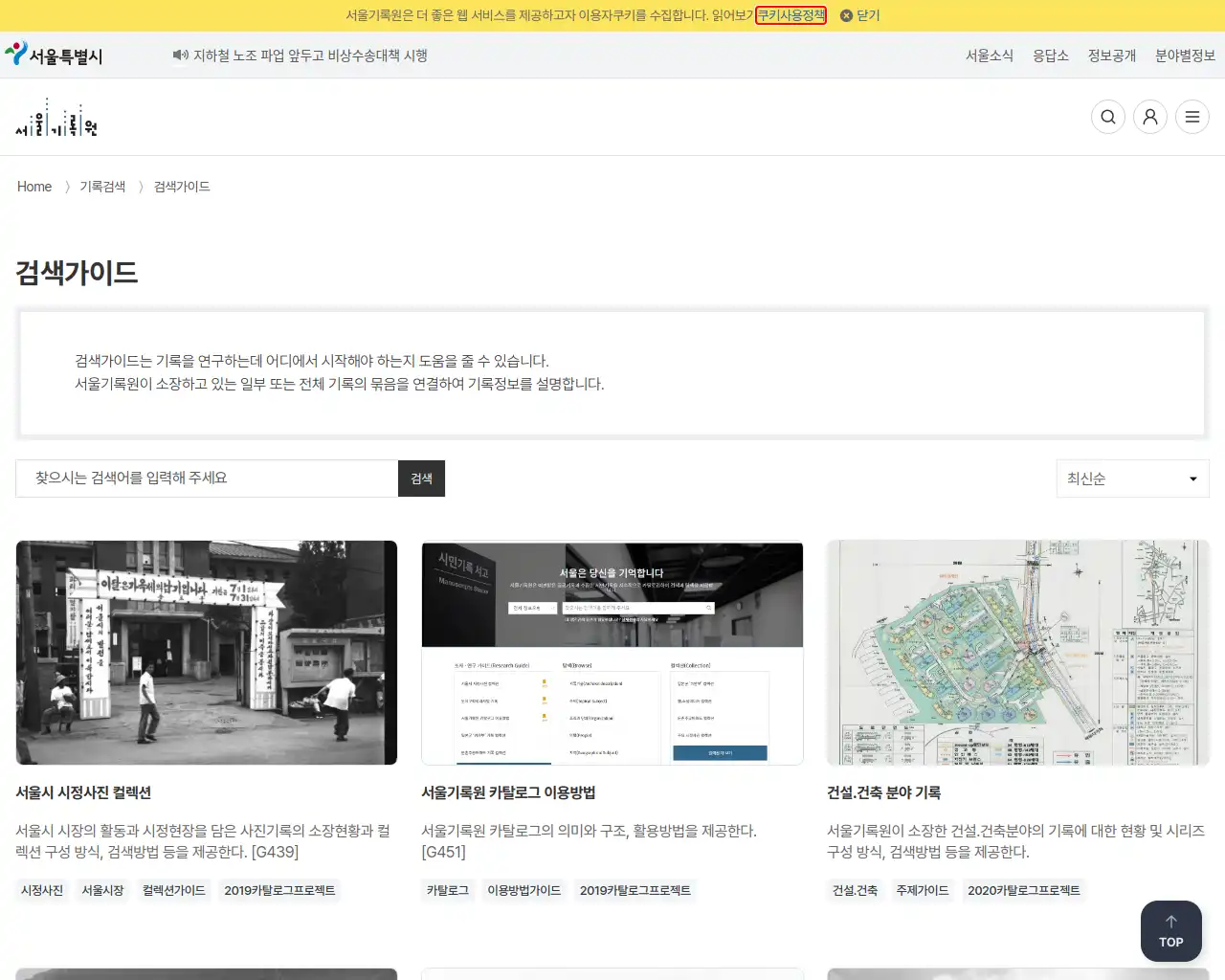Select the 컬렉션가이드 tag
The height and width of the screenshot is (980, 1225).
(173, 890)
